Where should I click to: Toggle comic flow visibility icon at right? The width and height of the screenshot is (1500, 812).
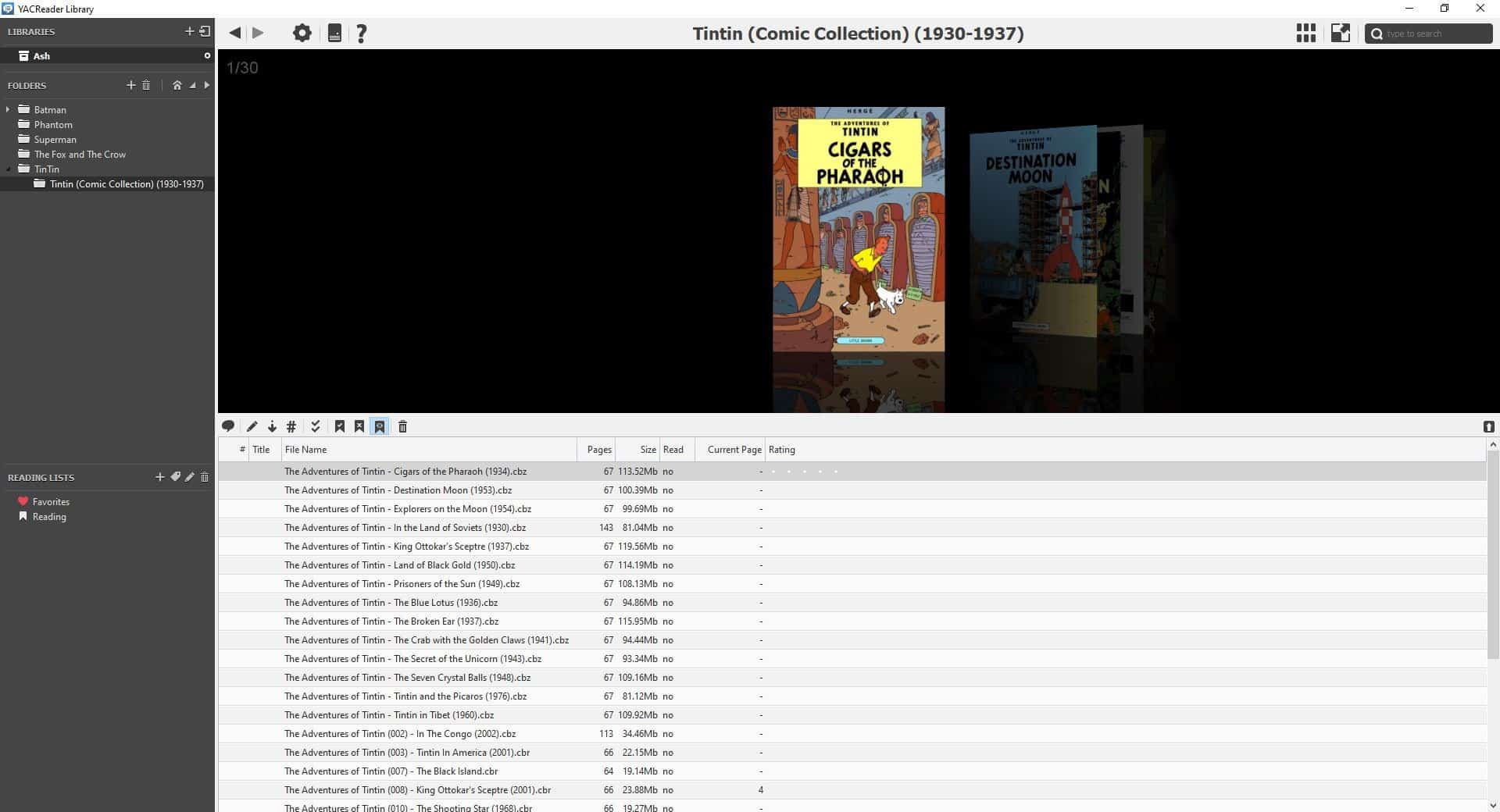click(1488, 426)
